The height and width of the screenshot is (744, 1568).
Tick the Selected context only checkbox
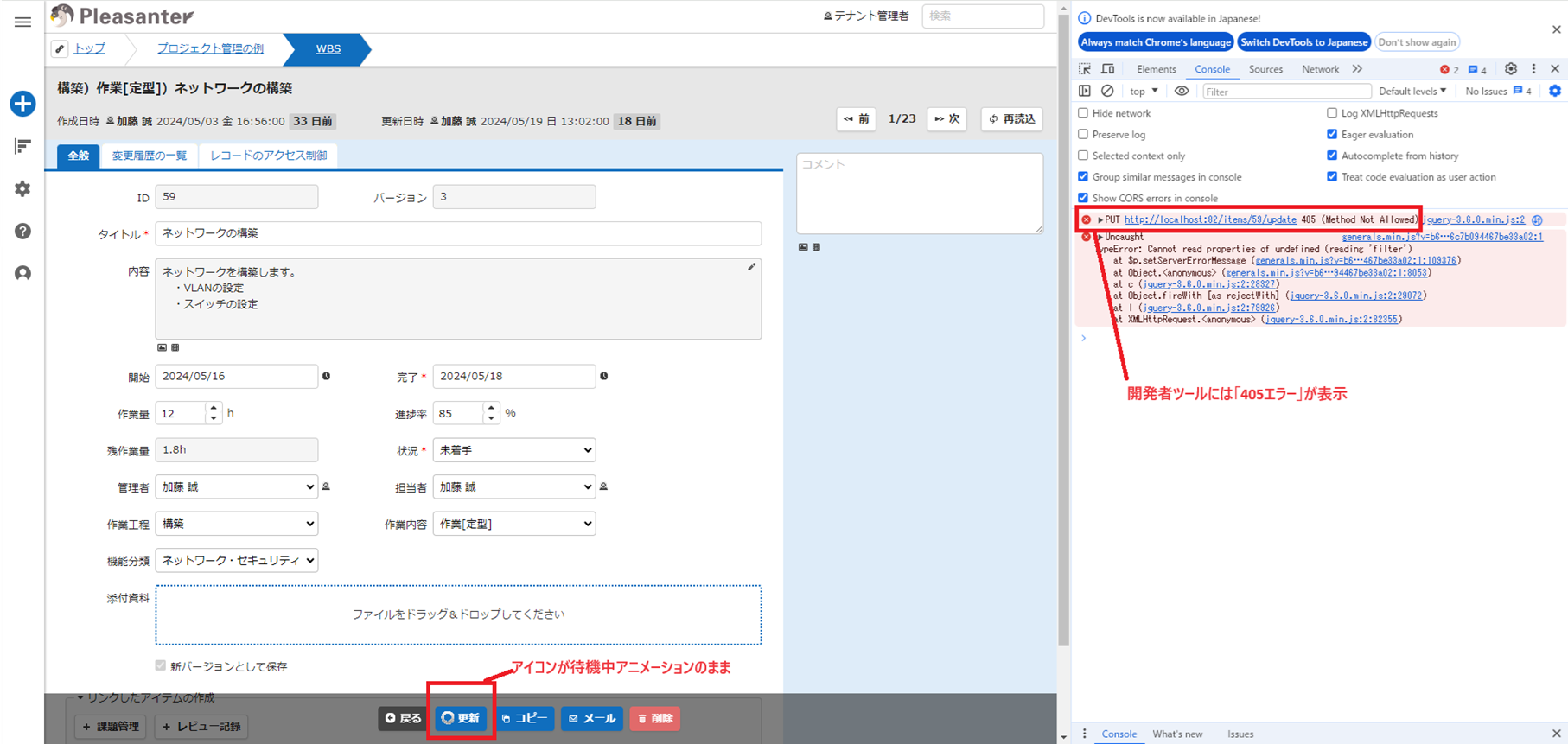(x=1083, y=156)
